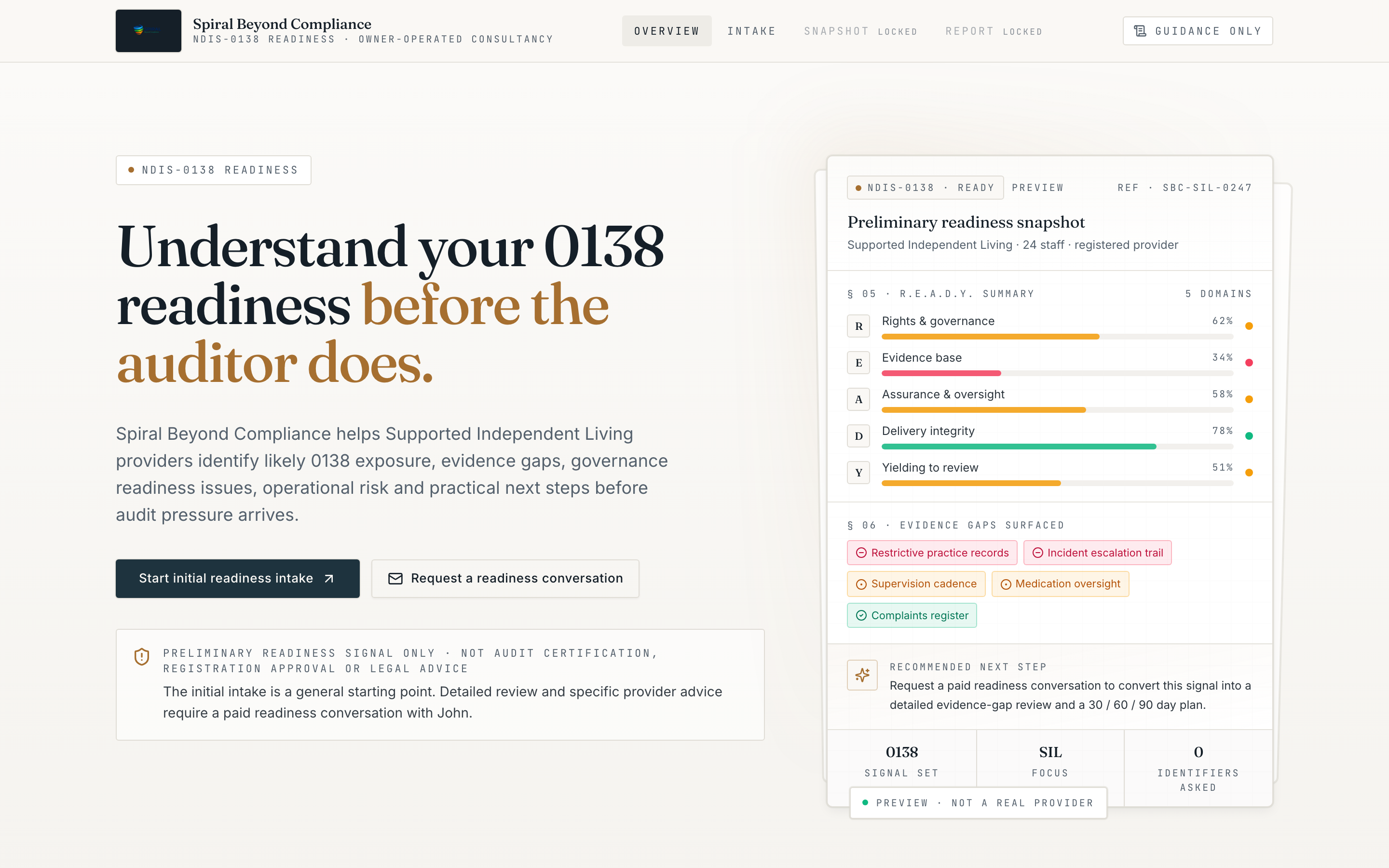Click the 'REF · SBC-SIL-0247' reference text
Image resolution: width=1389 pixels, height=868 pixels.
pyautogui.click(x=1185, y=188)
